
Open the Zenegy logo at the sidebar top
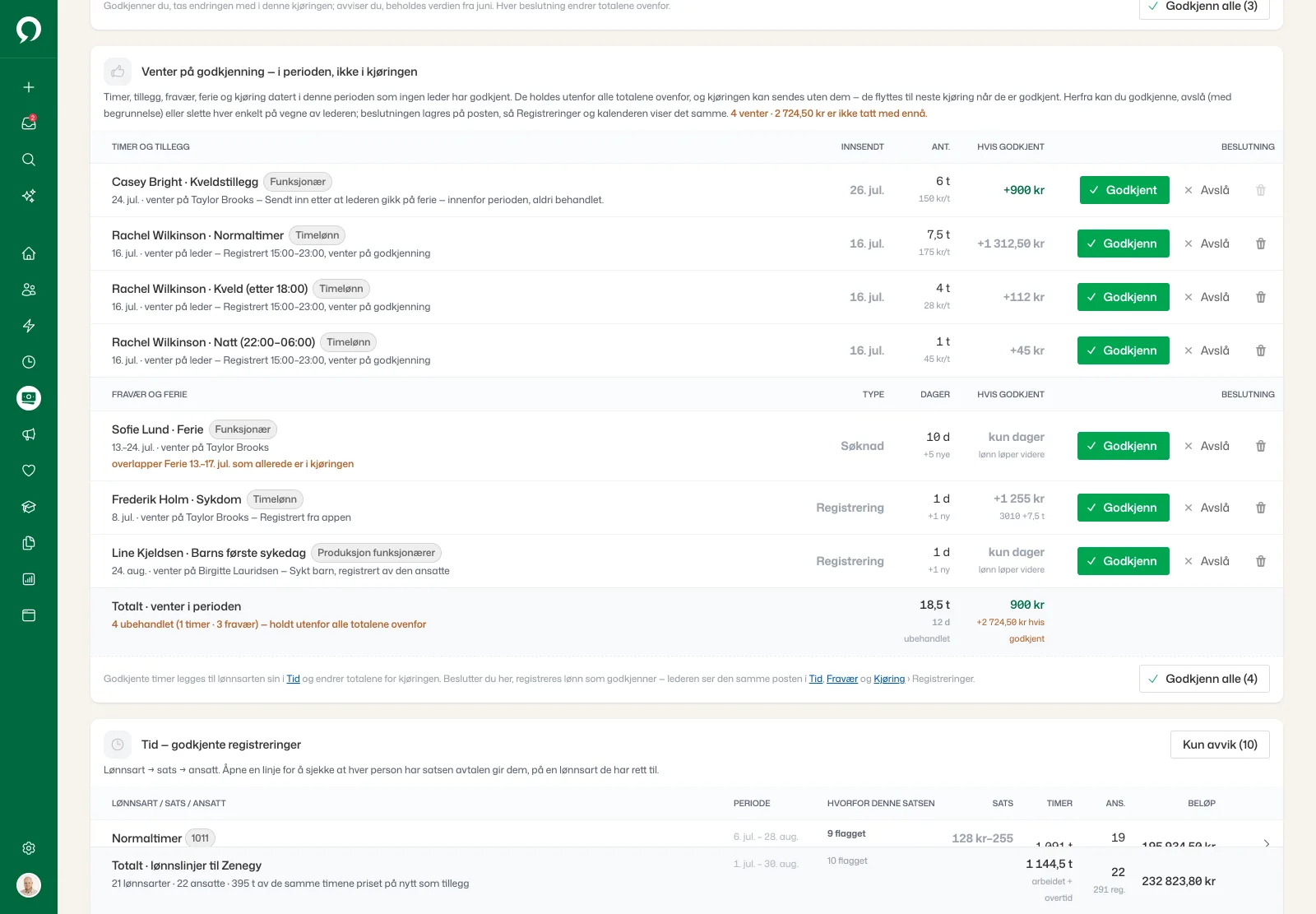coord(29,30)
